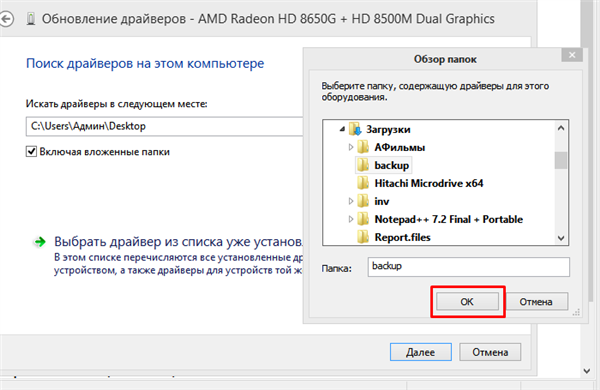Collapse the Загрузки tree node

(x=342, y=129)
